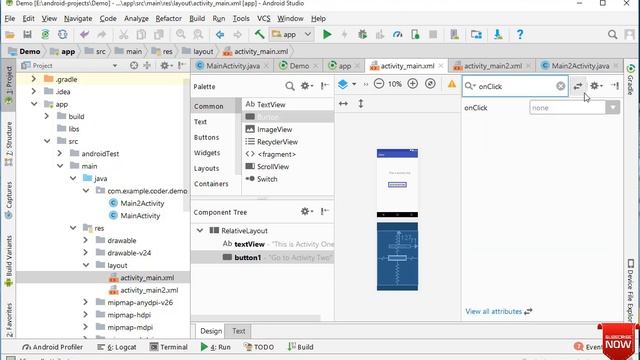Zoom out the design surface
This screenshot has height=360, width=640.
click(379, 84)
